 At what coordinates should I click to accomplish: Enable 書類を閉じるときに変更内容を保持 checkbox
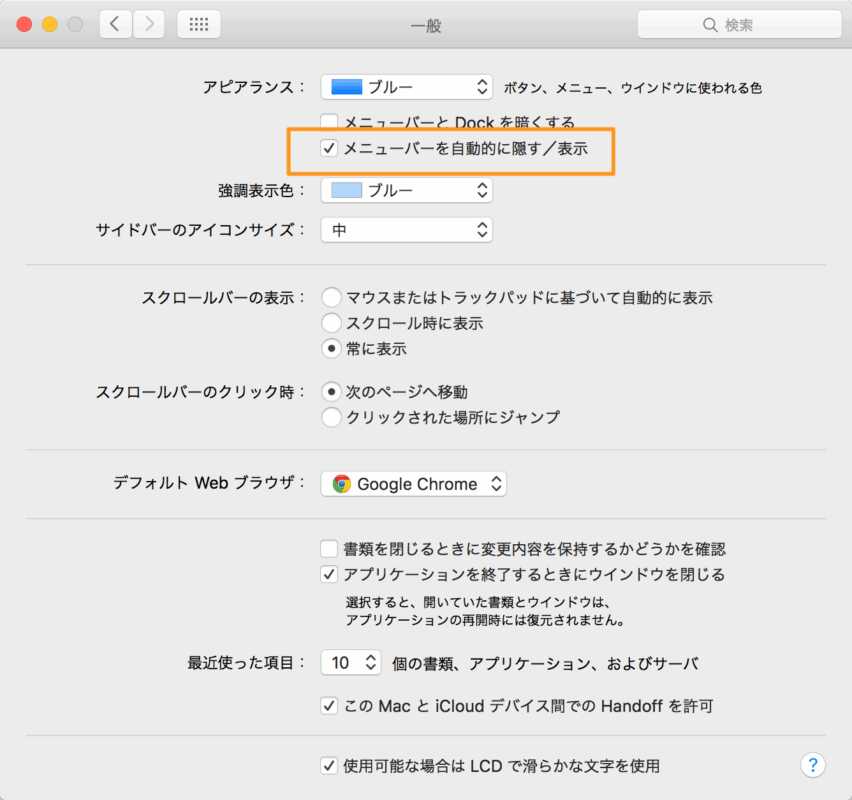pyautogui.click(x=329, y=548)
